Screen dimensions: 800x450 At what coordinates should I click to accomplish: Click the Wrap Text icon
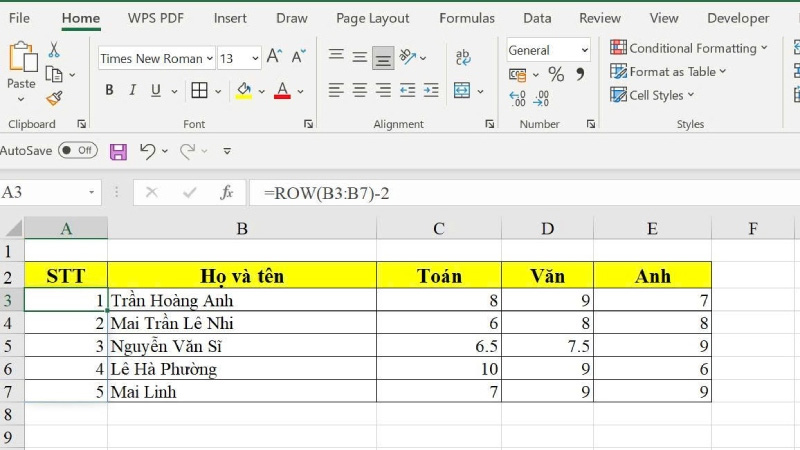point(463,58)
